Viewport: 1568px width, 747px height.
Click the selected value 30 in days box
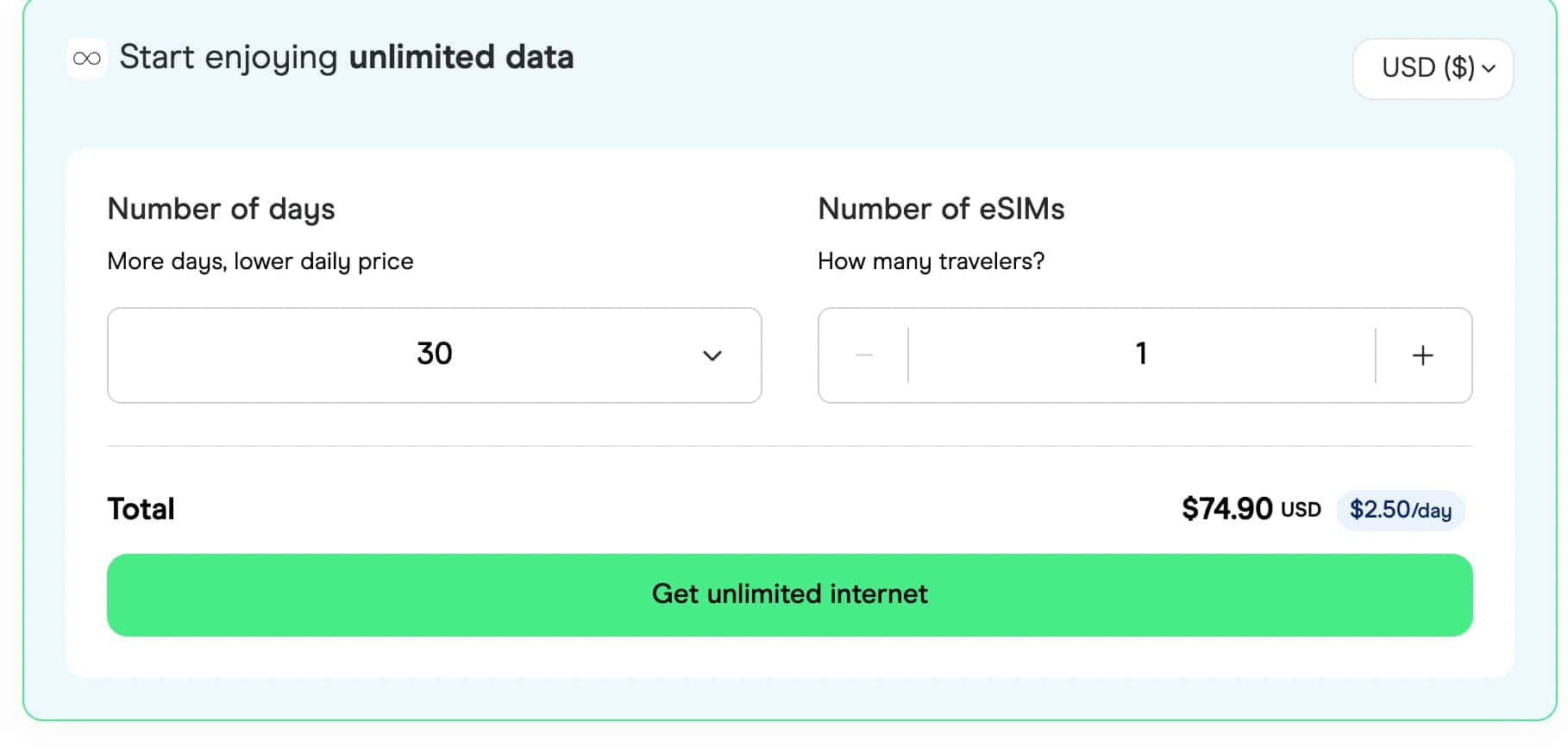[x=434, y=354]
